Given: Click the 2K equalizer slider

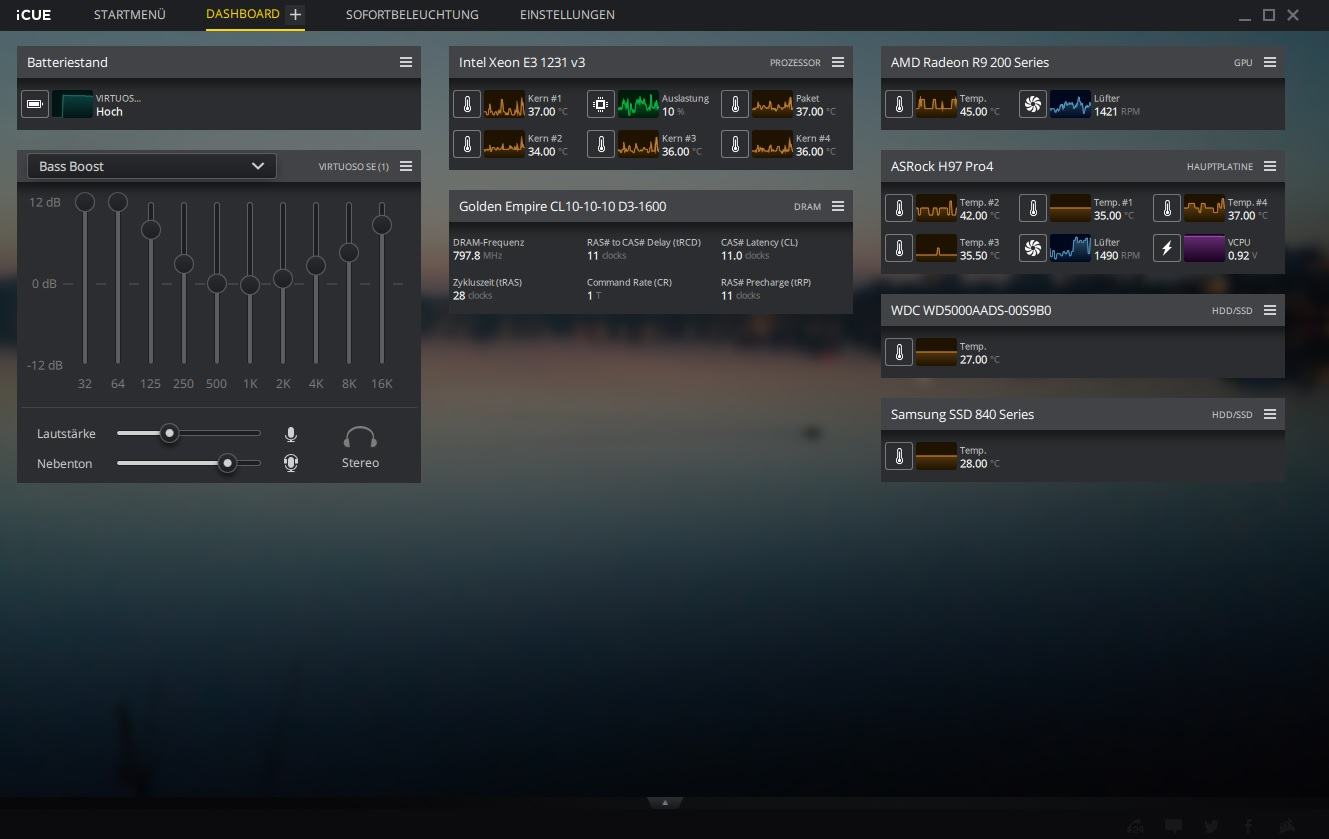Looking at the screenshot, I should [283, 283].
